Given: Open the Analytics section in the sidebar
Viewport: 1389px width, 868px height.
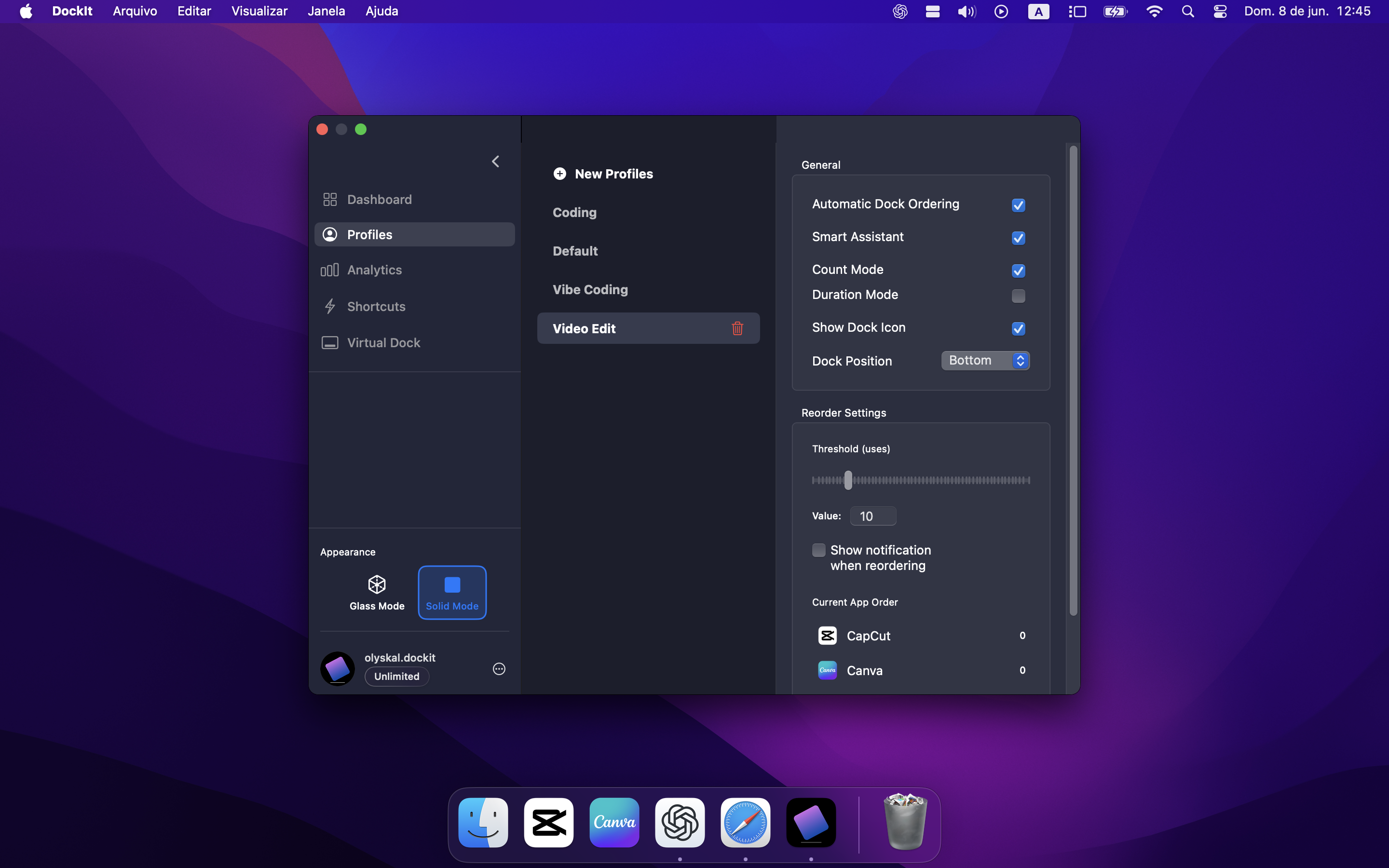Looking at the screenshot, I should (x=374, y=270).
